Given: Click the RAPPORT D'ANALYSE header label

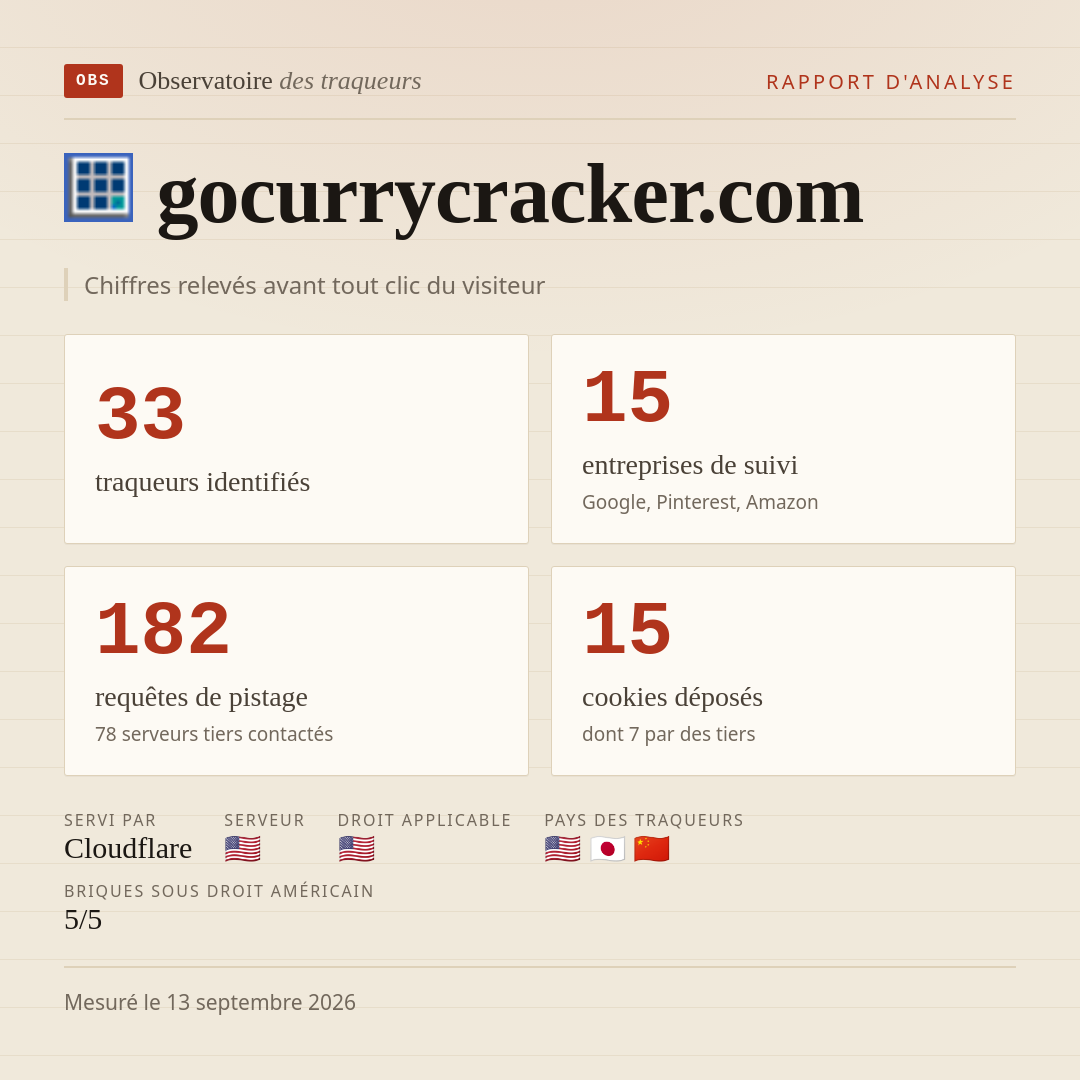Looking at the screenshot, I should (891, 82).
